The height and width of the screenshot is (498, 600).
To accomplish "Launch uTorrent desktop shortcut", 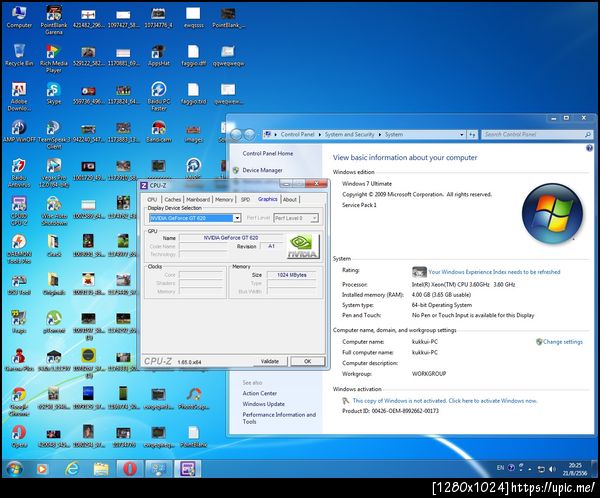I will pos(54,322).
